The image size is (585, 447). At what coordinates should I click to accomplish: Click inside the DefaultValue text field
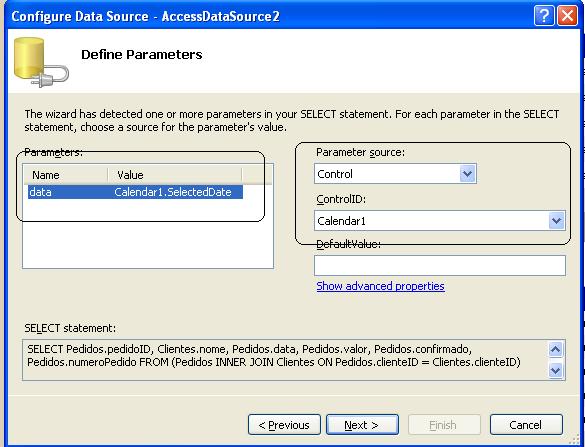tap(440, 266)
